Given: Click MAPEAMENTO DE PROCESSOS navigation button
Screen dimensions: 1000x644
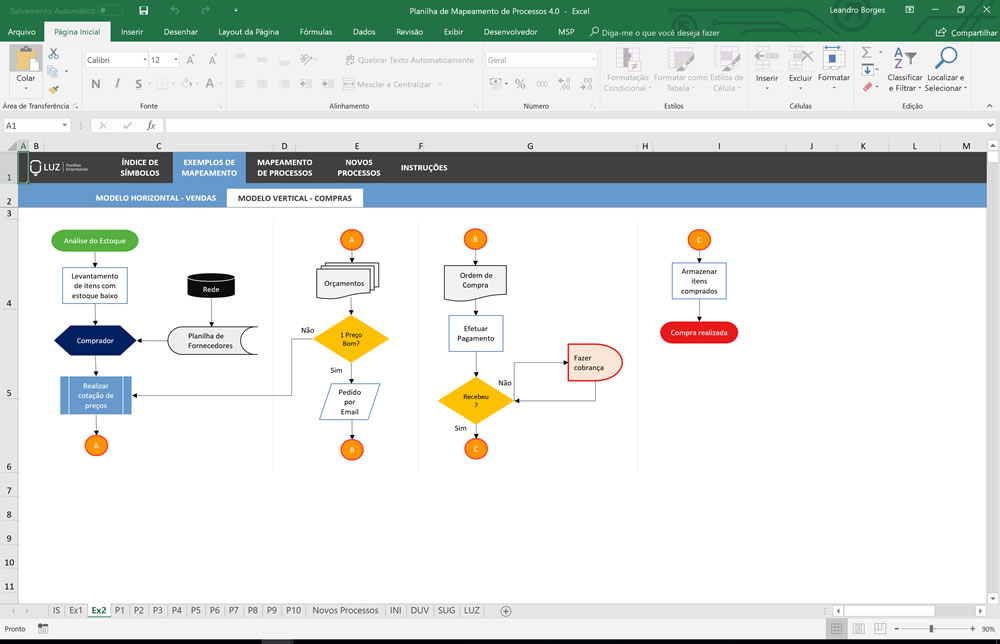Looking at the screenshot, I should coord(284,168).
